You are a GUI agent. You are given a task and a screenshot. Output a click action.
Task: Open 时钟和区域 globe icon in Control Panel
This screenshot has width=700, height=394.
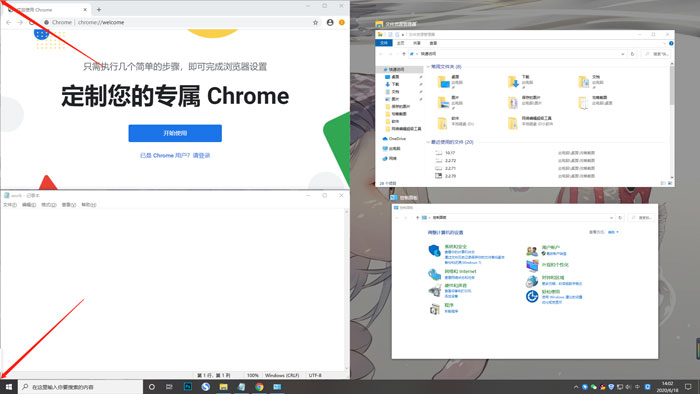(x=532, y=281)
